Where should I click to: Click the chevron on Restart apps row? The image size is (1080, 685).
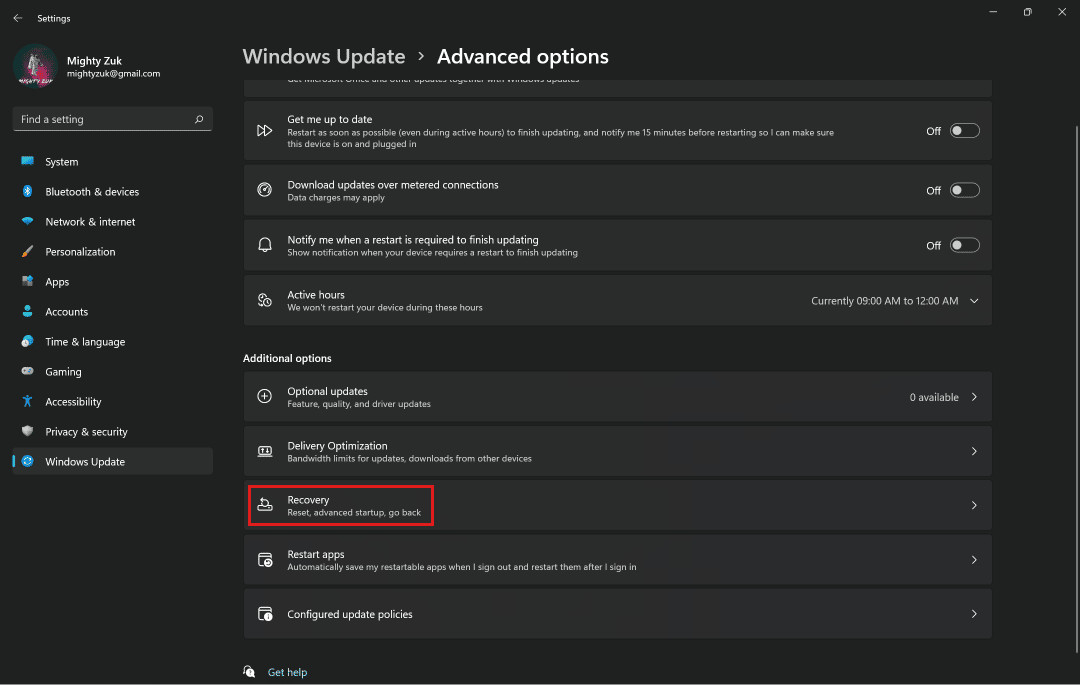[x=974, y=560]
